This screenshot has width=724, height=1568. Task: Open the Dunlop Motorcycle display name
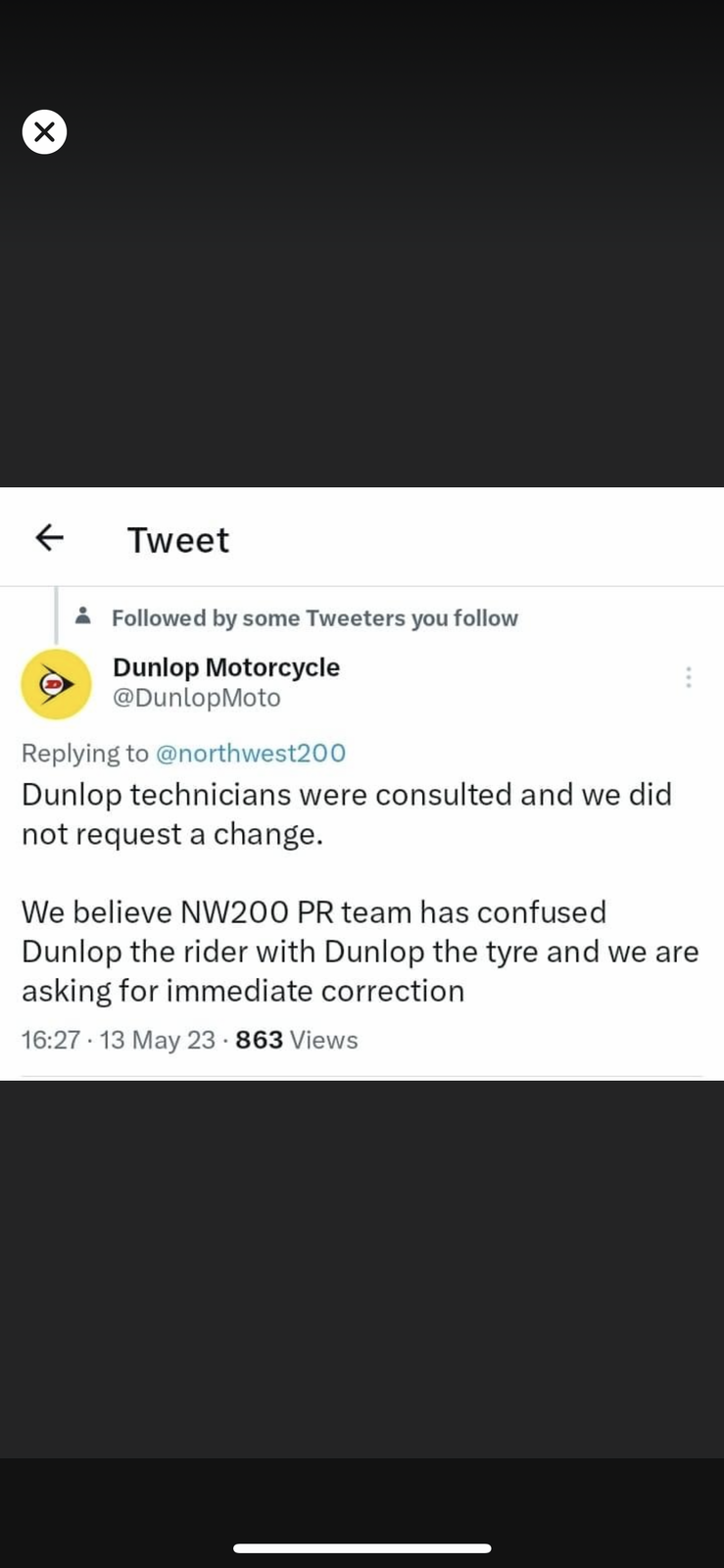(x=226, y=667)
